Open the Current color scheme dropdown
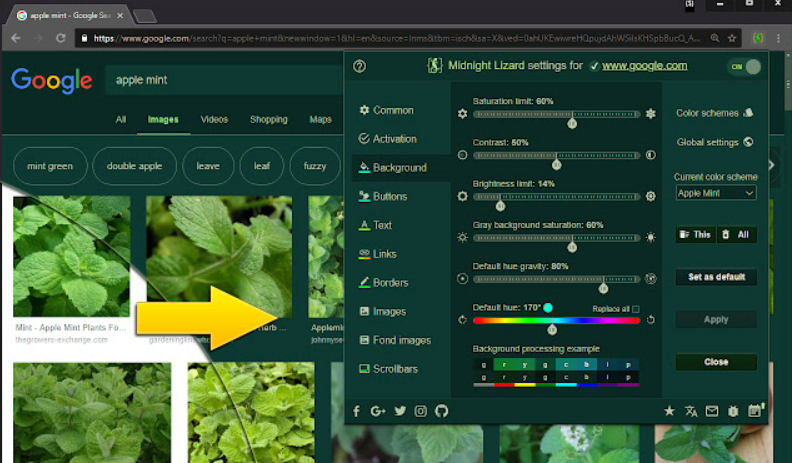 715,192
